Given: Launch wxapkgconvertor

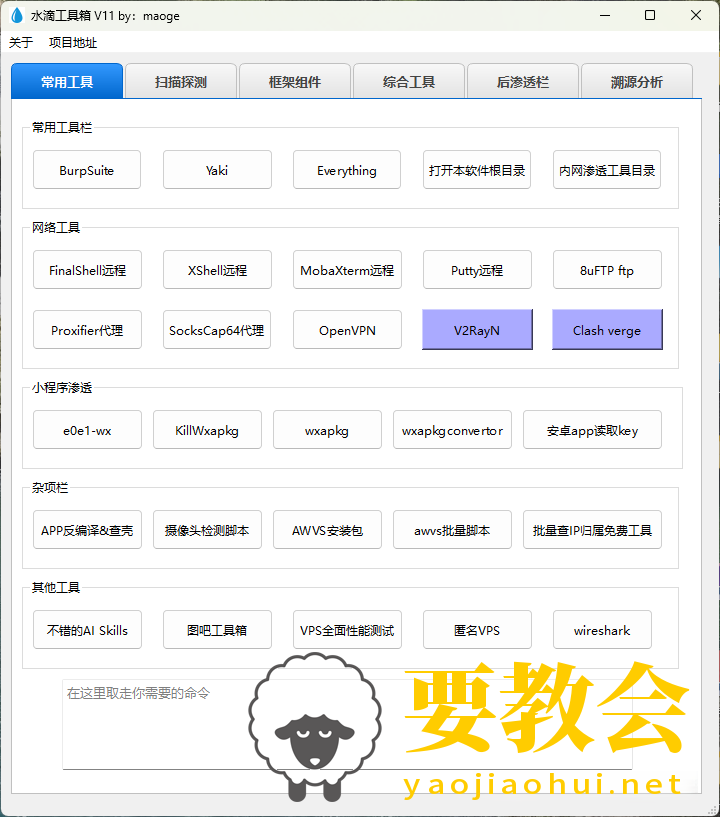Looking at the screenshot, I should coord(452,430).
